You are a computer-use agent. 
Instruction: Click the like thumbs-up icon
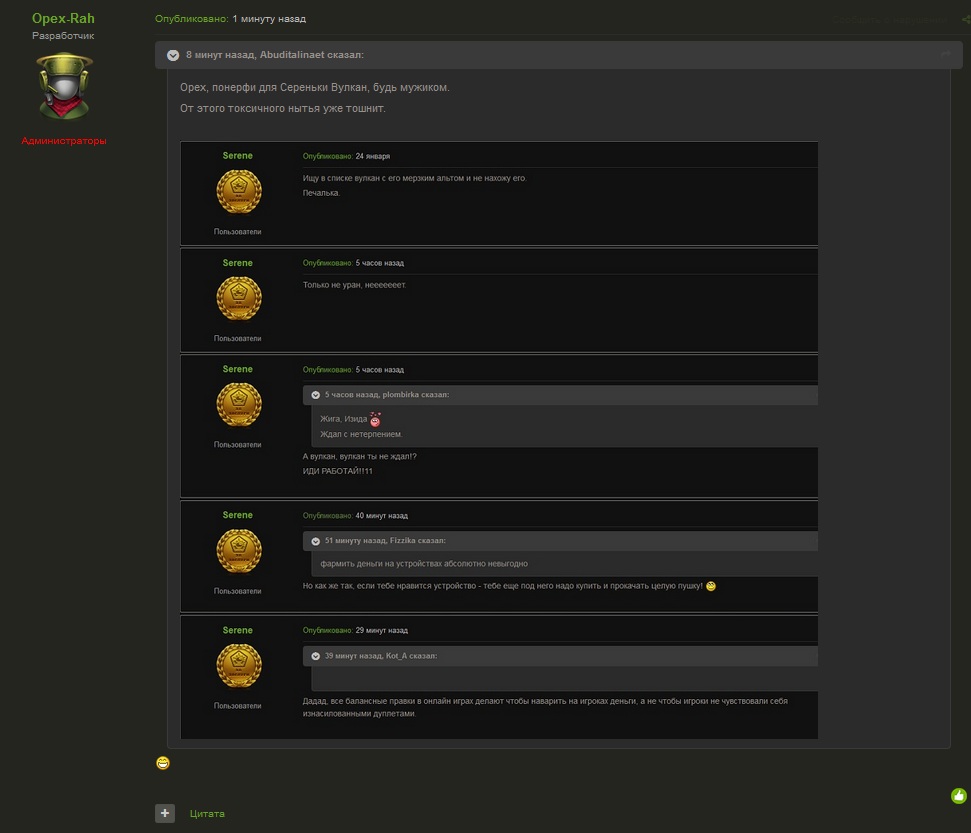tap(959, 796)
